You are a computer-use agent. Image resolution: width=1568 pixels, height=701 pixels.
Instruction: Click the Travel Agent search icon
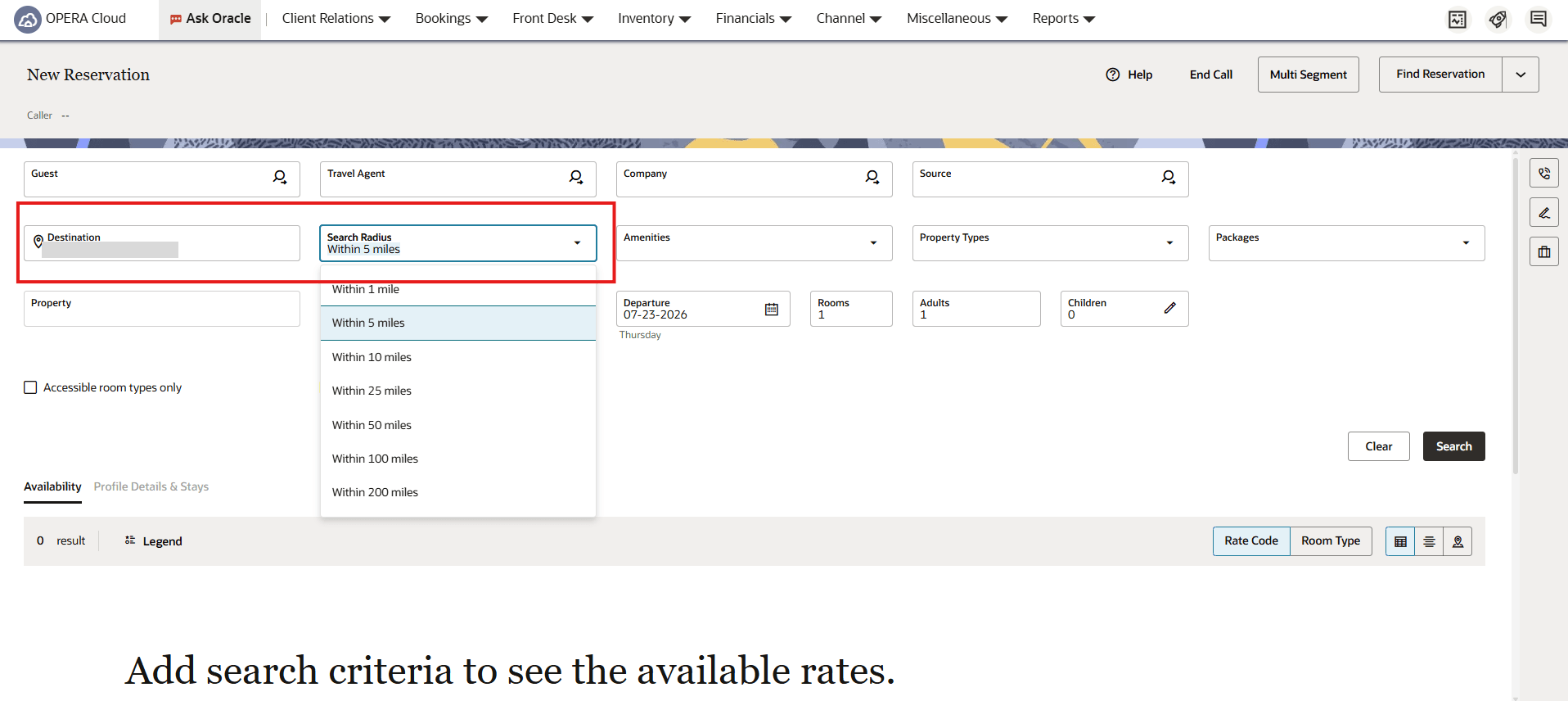576,178
